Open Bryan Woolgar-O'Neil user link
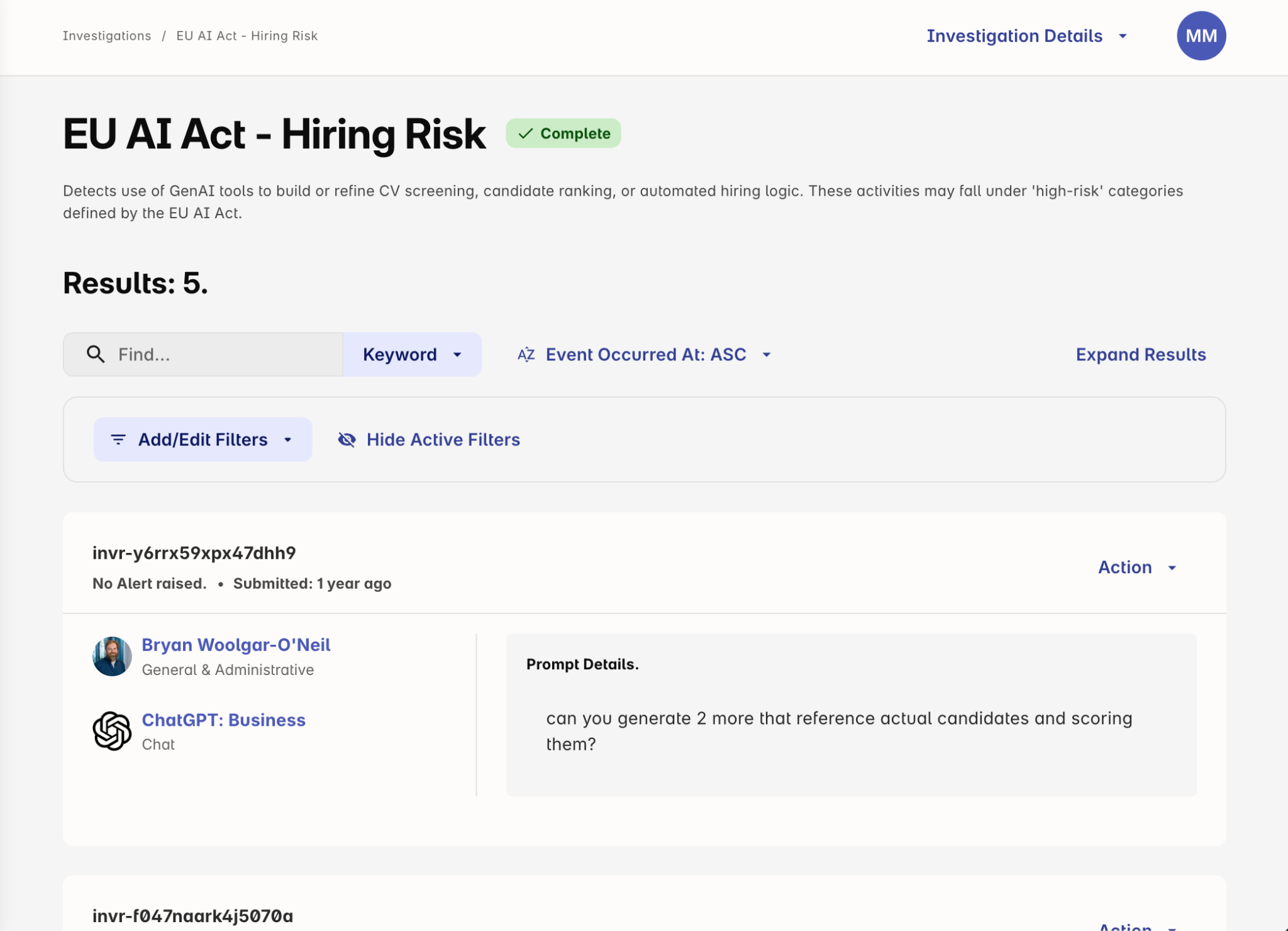This screenshot has height=931, width=1288. [x=236, y=645]
